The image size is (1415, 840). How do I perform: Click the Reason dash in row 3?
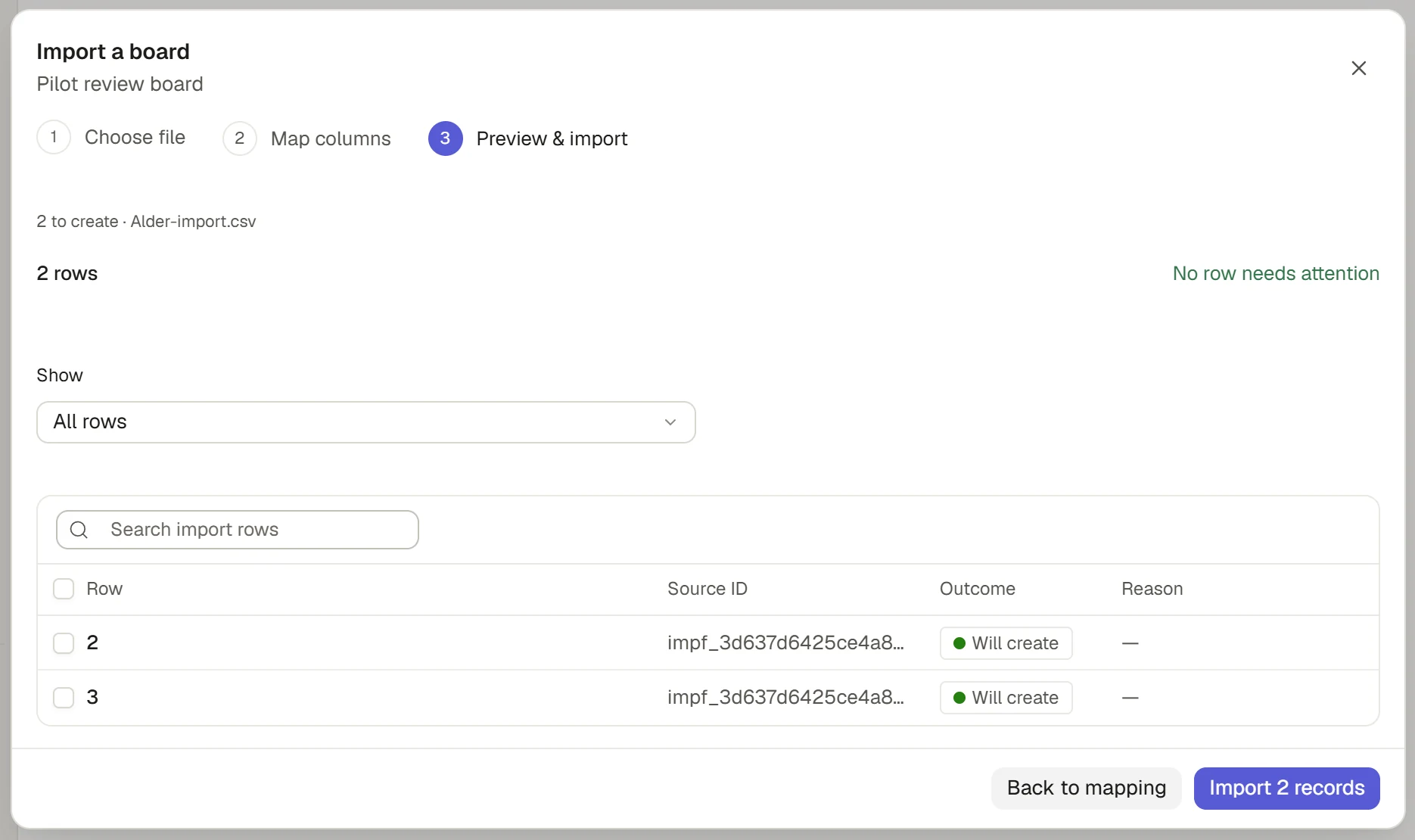click(x=1130, y=698)
